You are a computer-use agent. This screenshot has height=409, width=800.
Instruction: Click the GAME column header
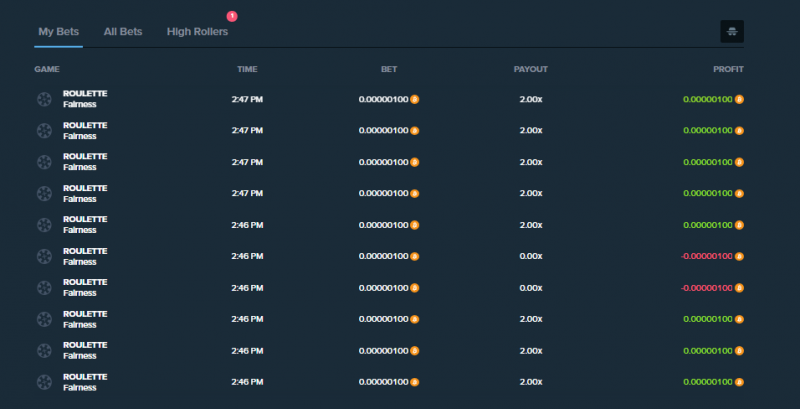click(x=47, y=69)
